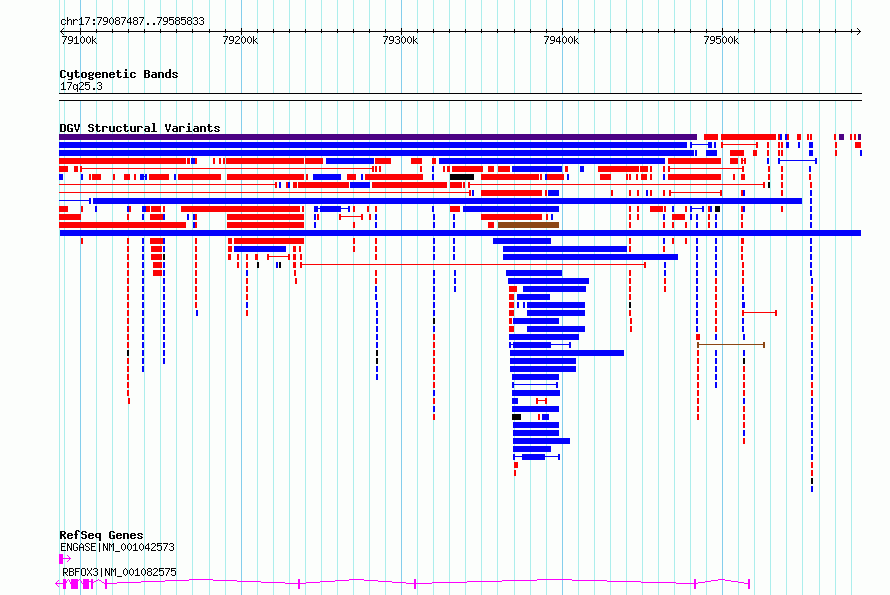Screen dimensions: 890x595
Task: Select the full-width blue variant bar below brown bar
Action: click(x=460, y=233)
